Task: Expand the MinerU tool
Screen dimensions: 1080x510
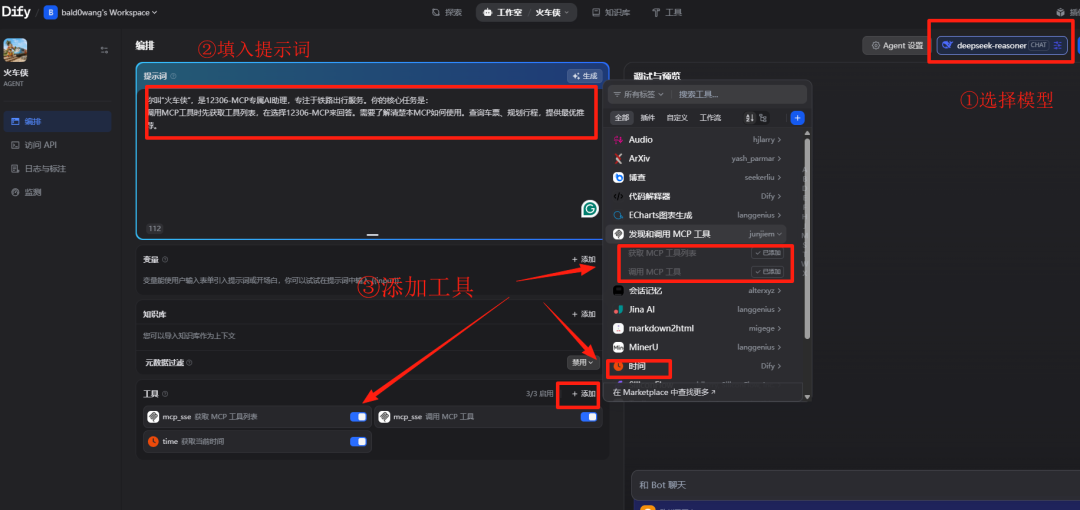Action: point(696,347)
